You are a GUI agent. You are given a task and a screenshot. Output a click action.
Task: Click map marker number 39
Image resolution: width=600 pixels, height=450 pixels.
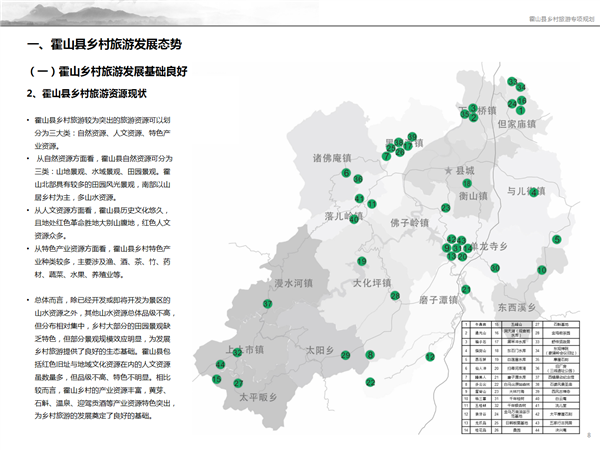pyautogui.click(x=412, y=137)
